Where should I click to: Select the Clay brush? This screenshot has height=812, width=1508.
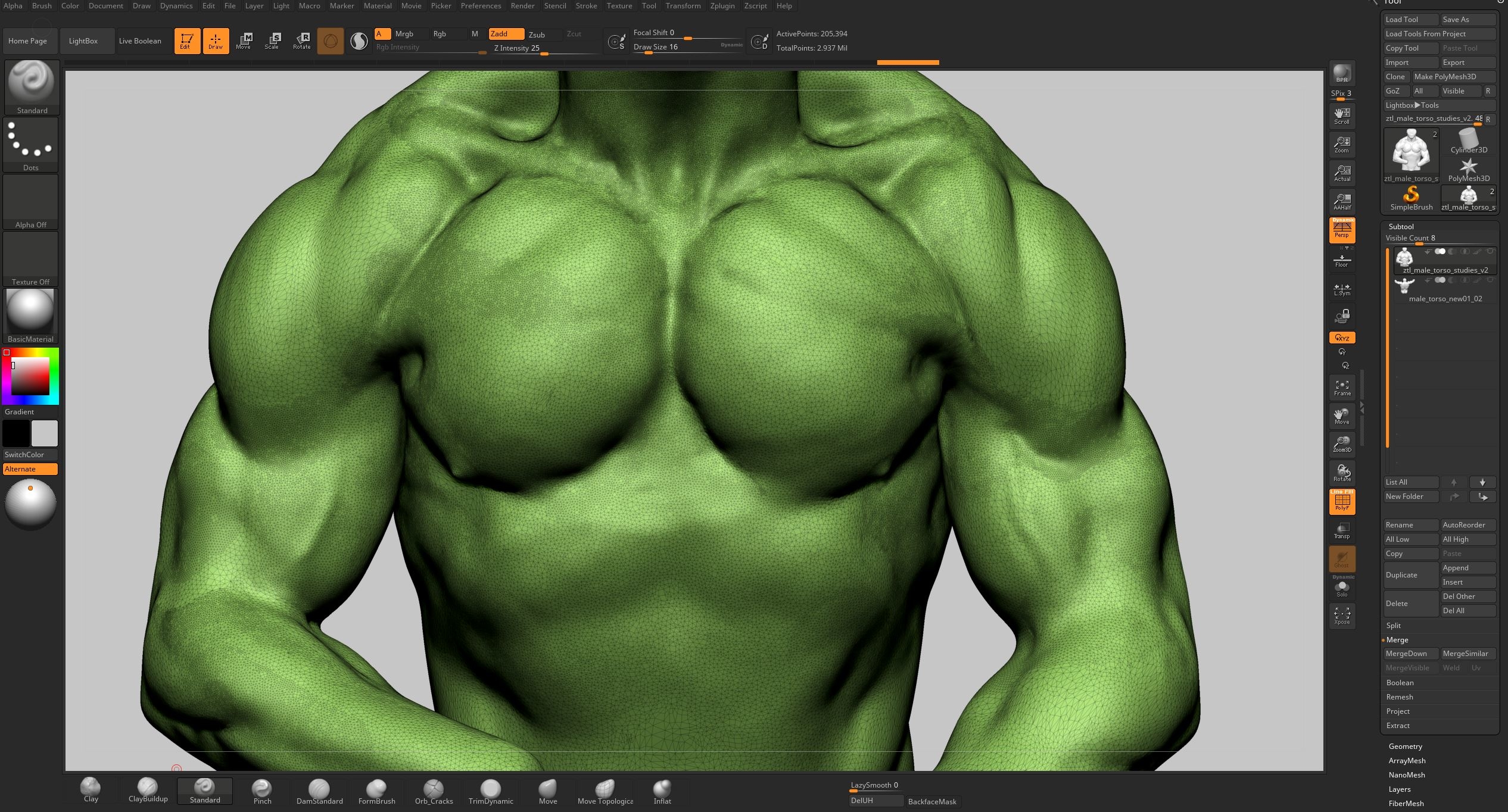91,791
